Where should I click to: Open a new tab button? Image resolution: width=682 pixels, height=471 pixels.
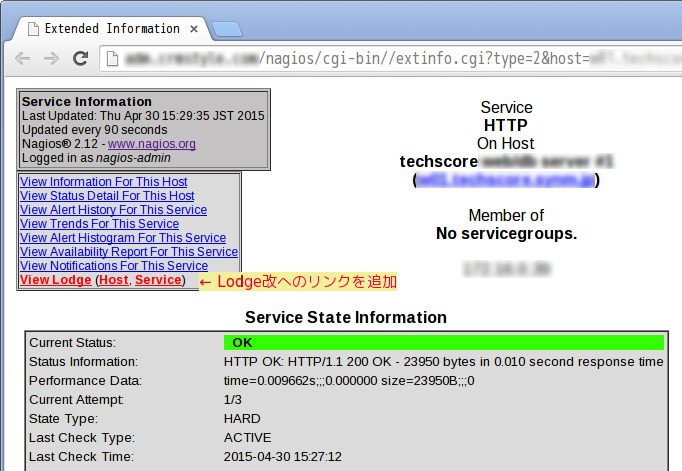(x=226, y=29)
